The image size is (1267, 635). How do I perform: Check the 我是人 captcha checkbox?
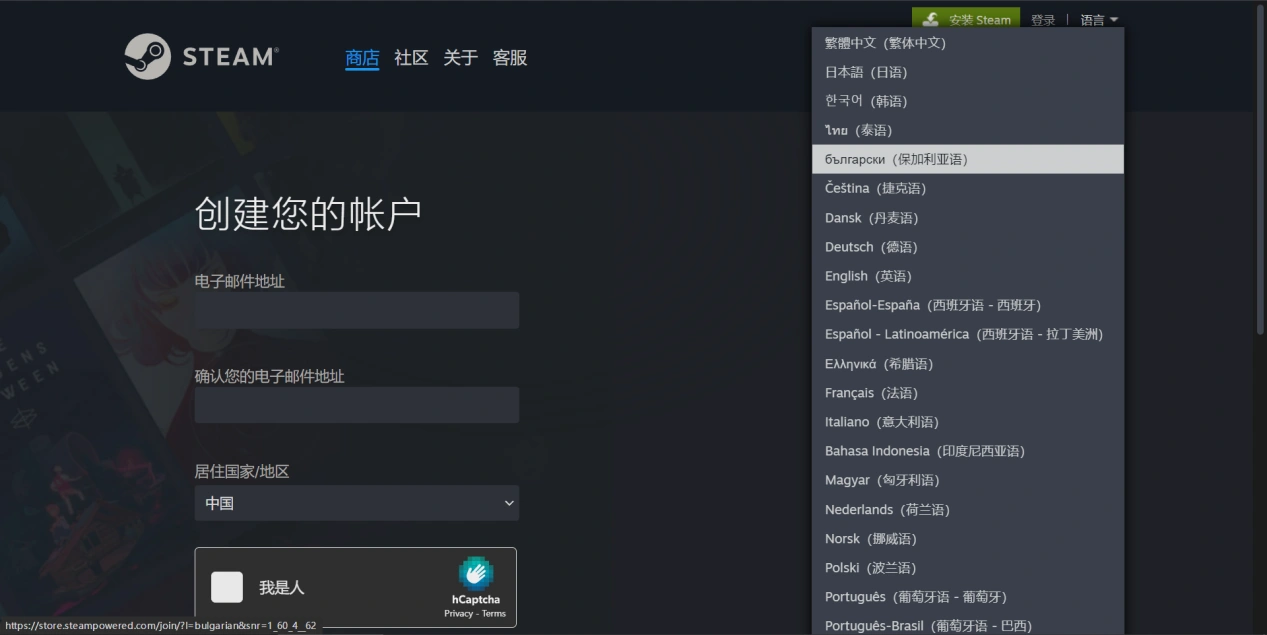(226, 587)
